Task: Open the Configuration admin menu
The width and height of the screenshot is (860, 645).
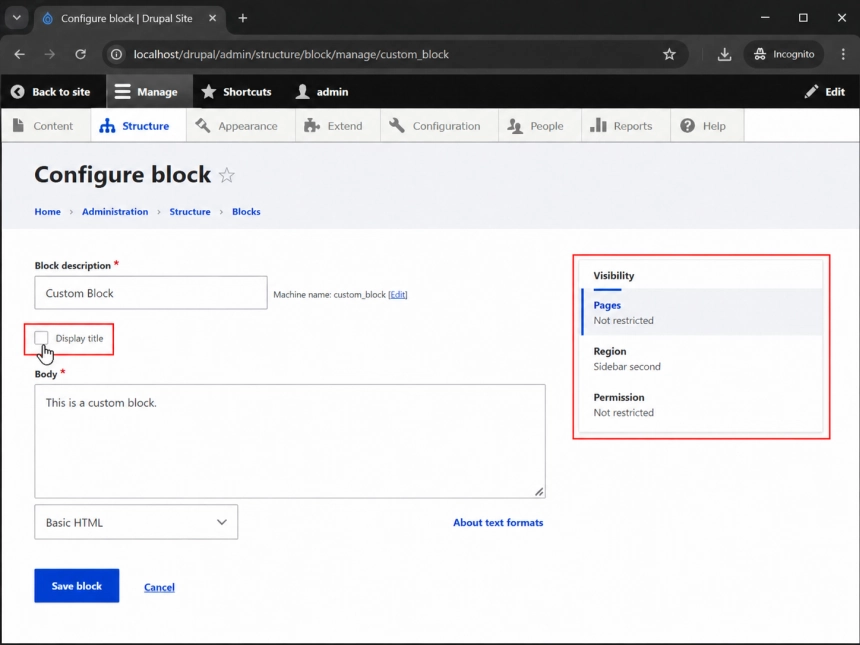Action: (439, 126)
